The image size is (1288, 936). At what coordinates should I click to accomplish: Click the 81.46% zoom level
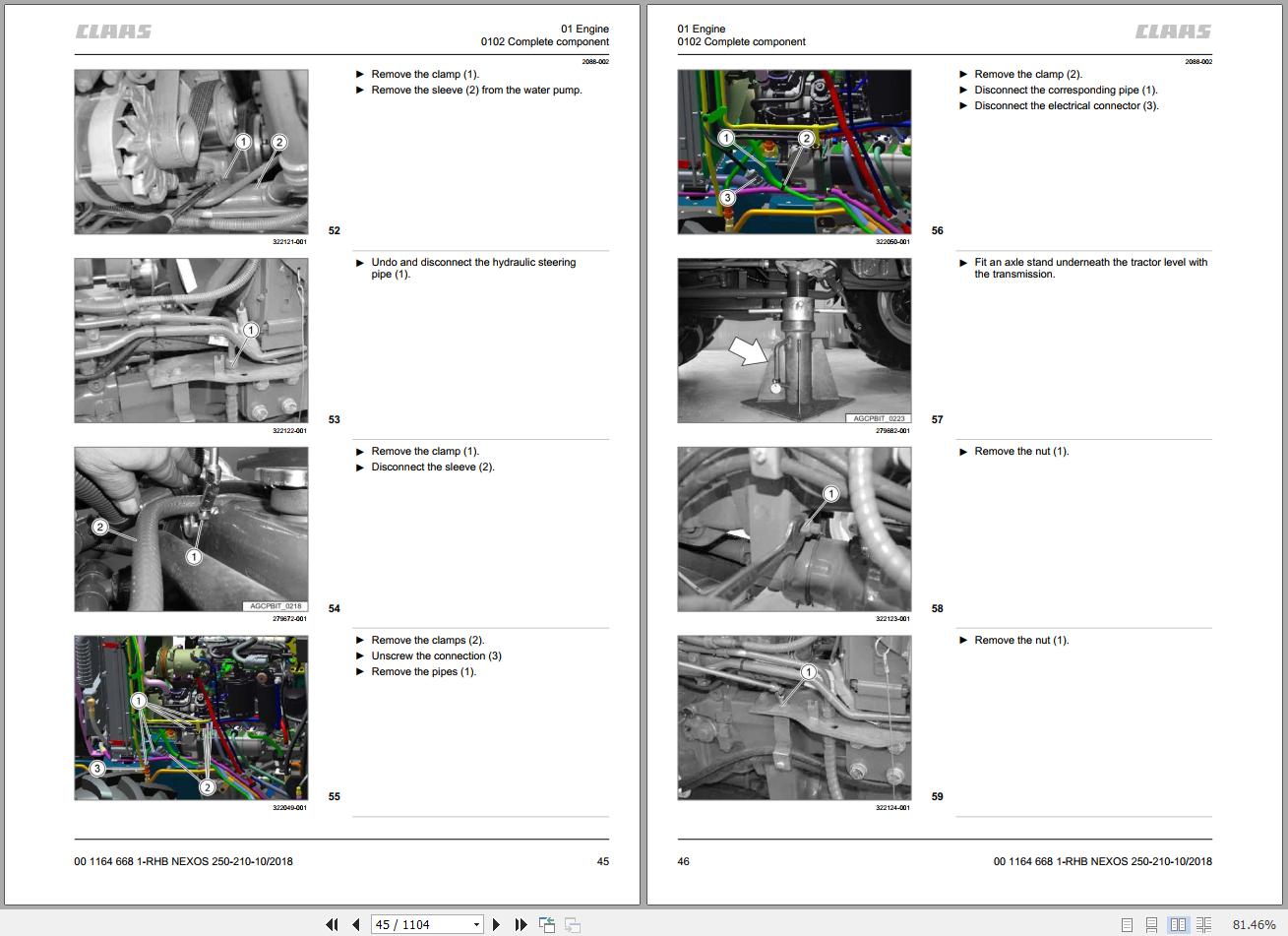point(1254,925)
